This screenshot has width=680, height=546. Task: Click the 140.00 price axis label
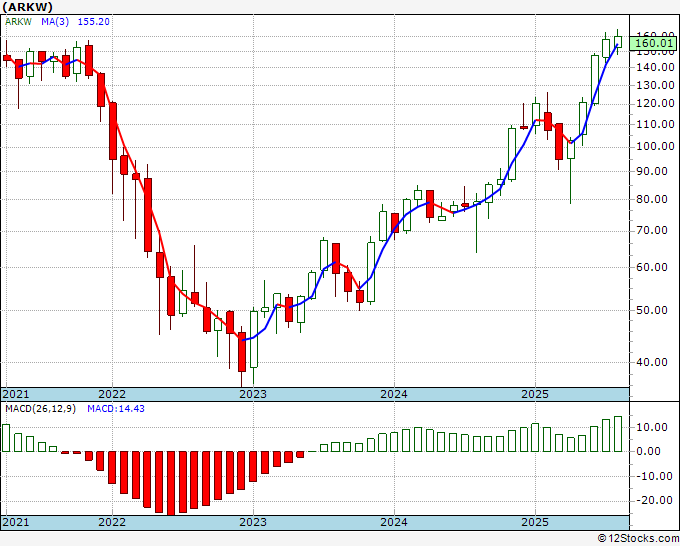pyautogui.click(x=657, y=67)
